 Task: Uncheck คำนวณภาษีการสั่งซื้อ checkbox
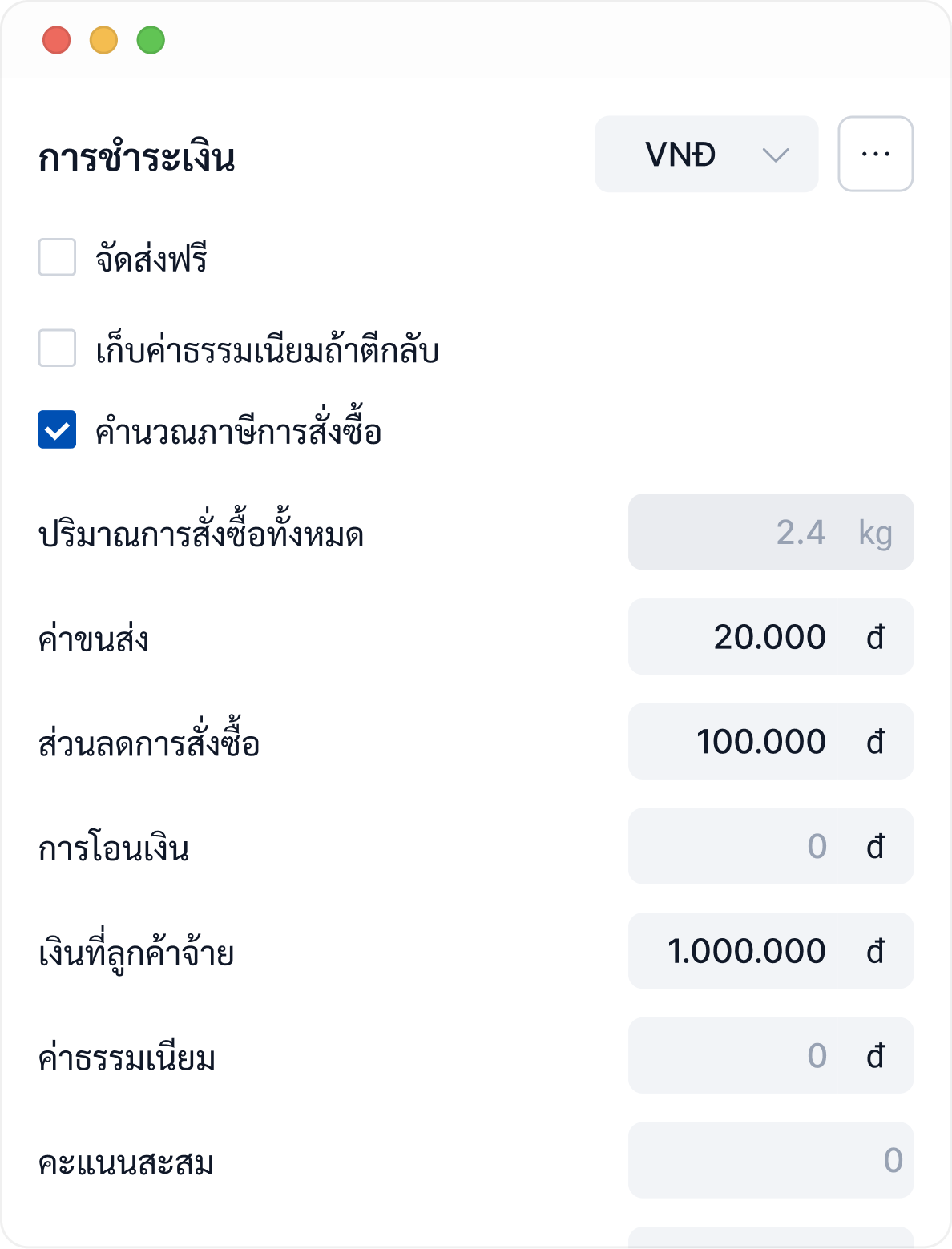click(57, 429)
